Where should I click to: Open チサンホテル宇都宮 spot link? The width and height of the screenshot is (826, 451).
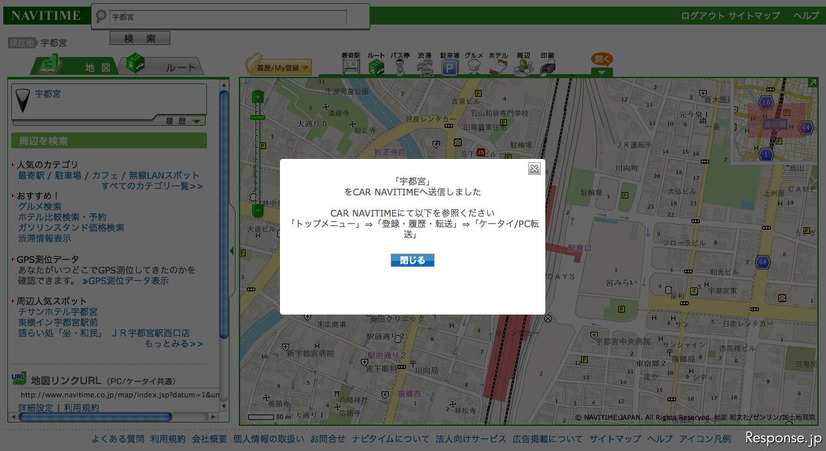[57, 312]
